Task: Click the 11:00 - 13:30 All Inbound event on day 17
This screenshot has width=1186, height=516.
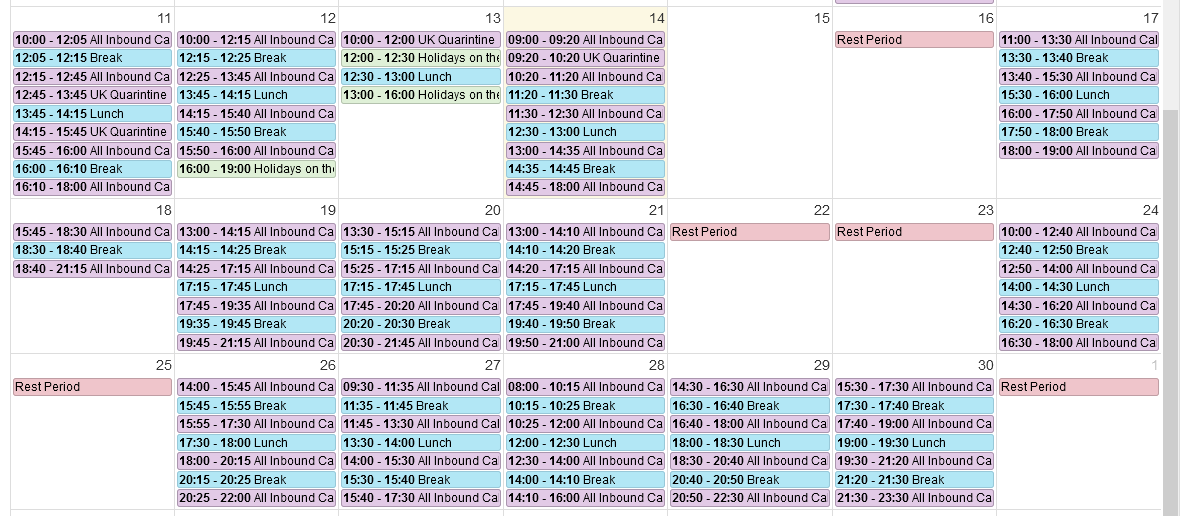Action: pos(1079,39)
